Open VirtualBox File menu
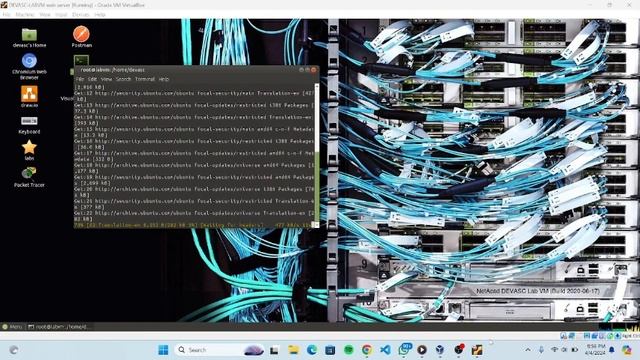Image resolution: width=640 pixels, height=360 pixels. (x=6, y=14)
